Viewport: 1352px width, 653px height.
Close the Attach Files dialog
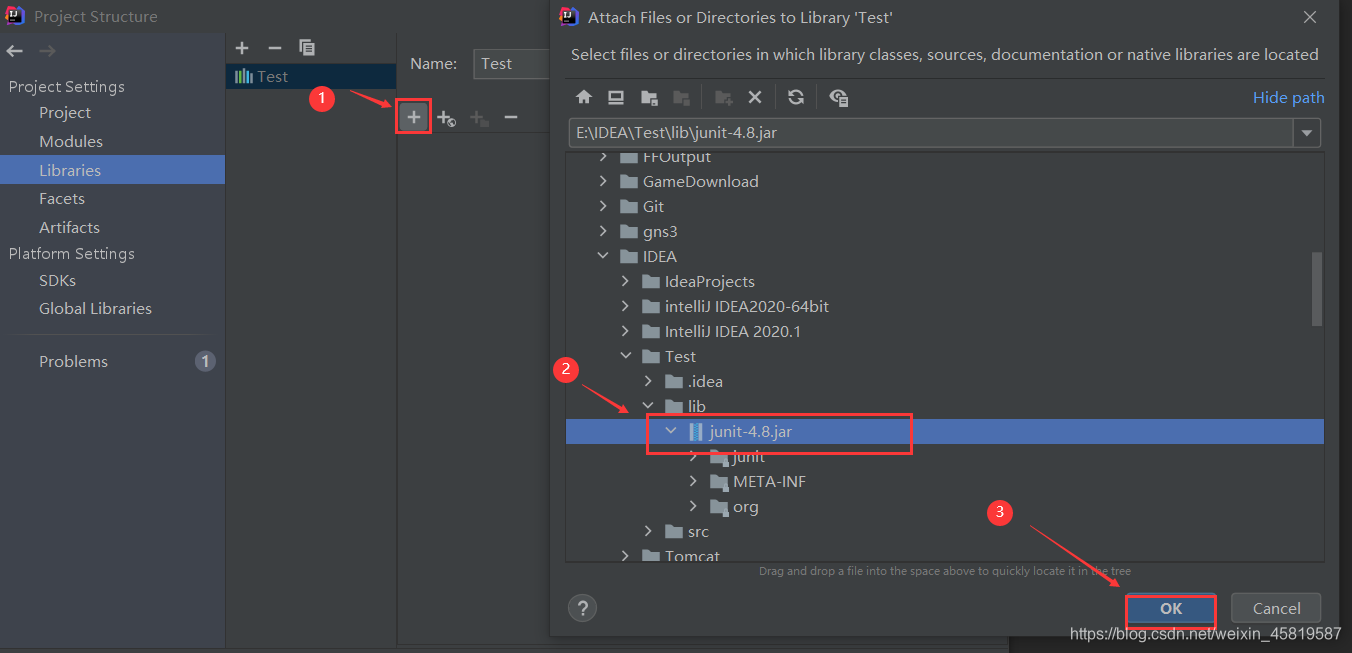point(1310,17)
